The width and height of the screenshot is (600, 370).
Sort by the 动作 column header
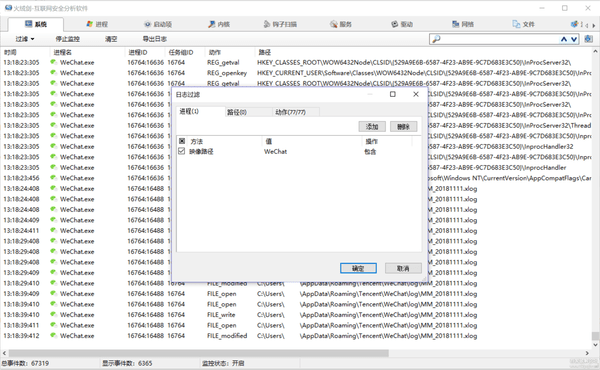[214, 52]
